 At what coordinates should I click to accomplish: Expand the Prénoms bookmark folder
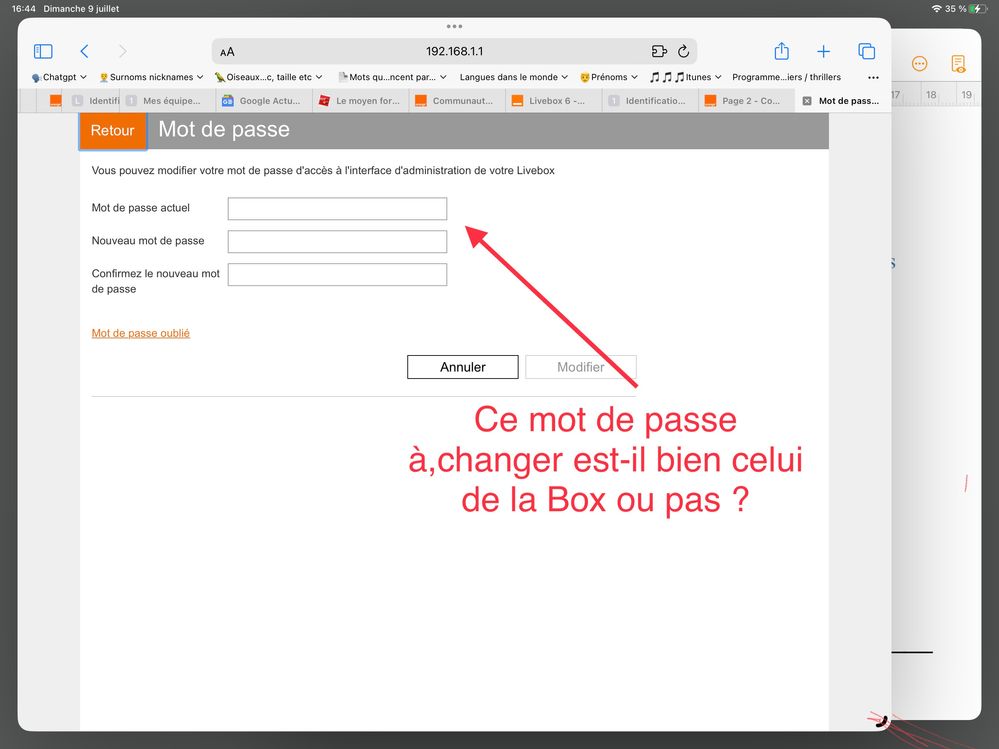pos(608,77)
